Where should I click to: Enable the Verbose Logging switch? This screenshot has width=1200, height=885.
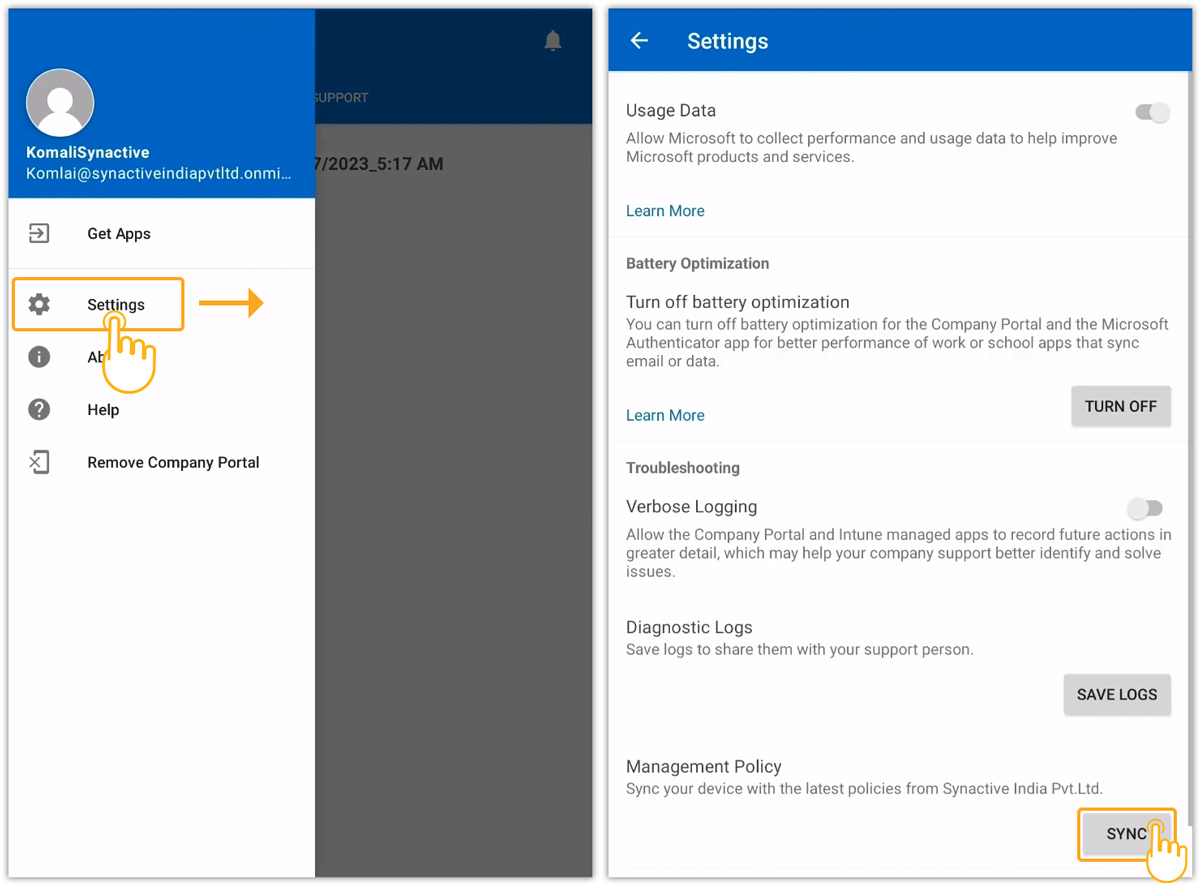(x=1145, y=509)
